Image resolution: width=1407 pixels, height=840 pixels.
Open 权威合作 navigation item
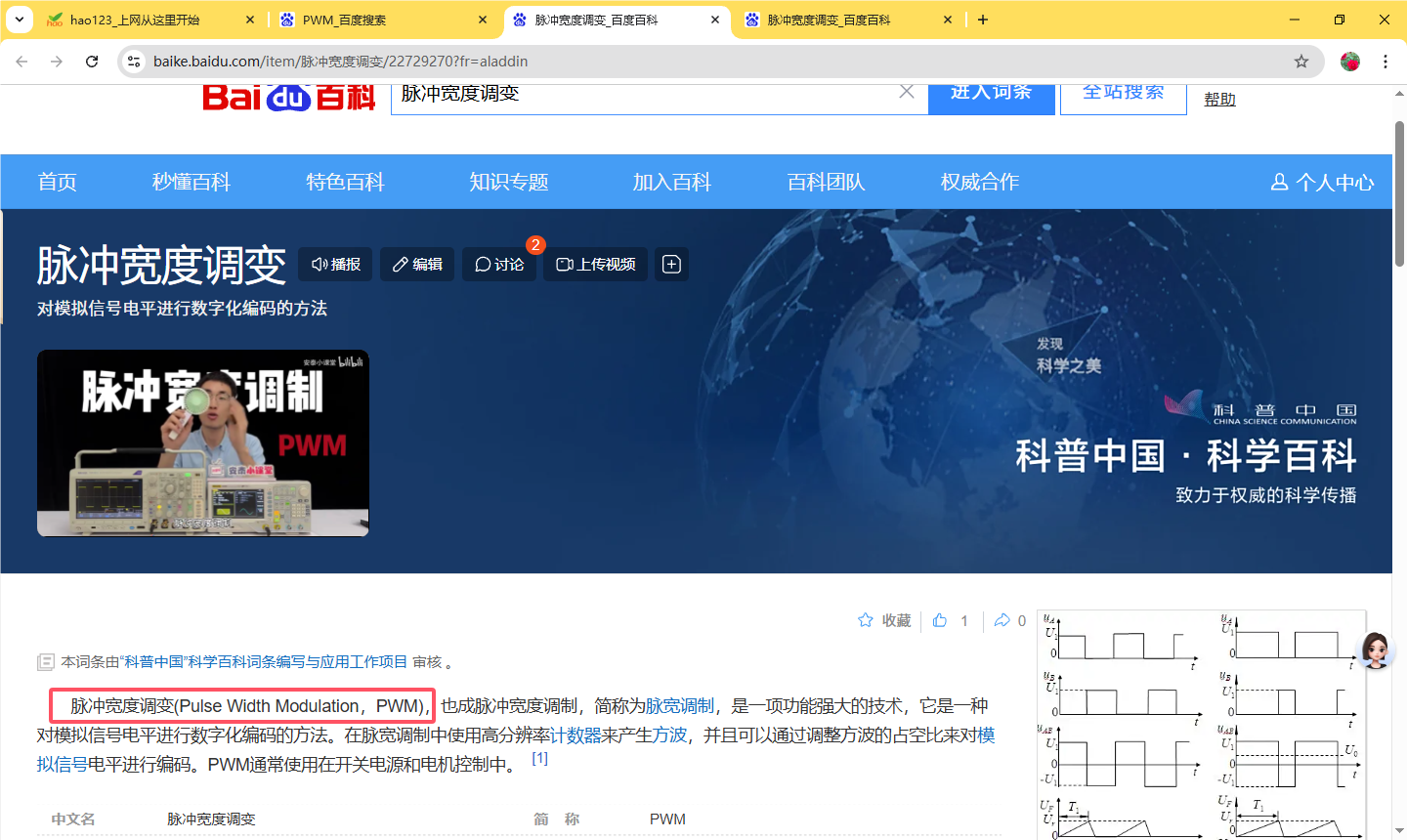[980, 182]
